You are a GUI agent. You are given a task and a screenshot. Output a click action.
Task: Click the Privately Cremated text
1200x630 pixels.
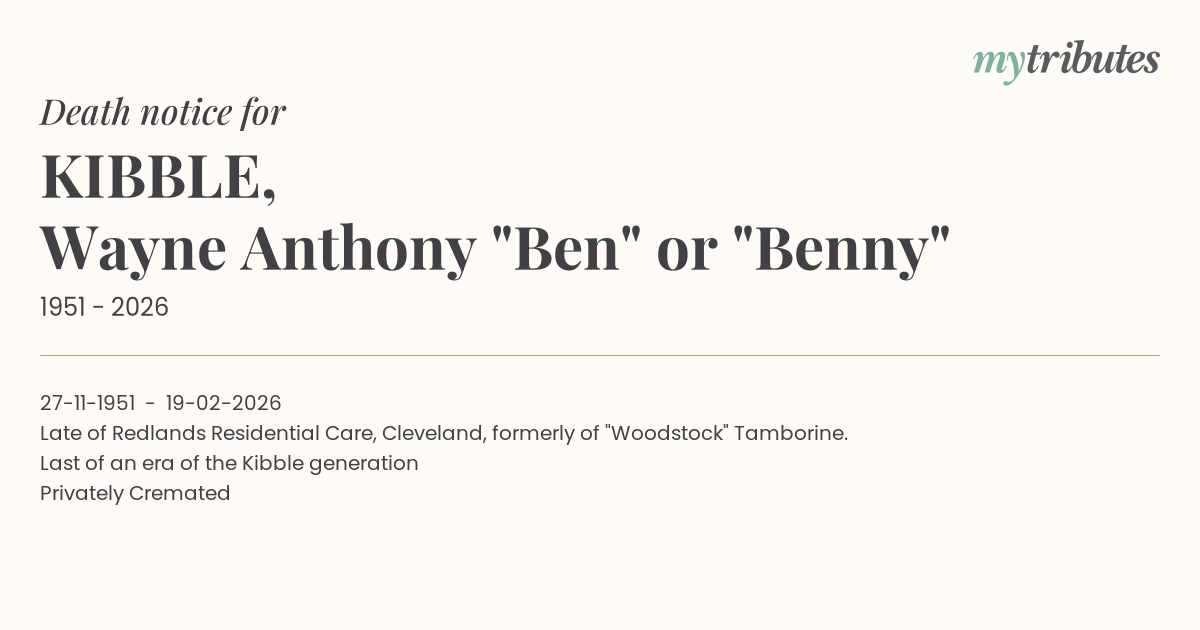[135, 493]
